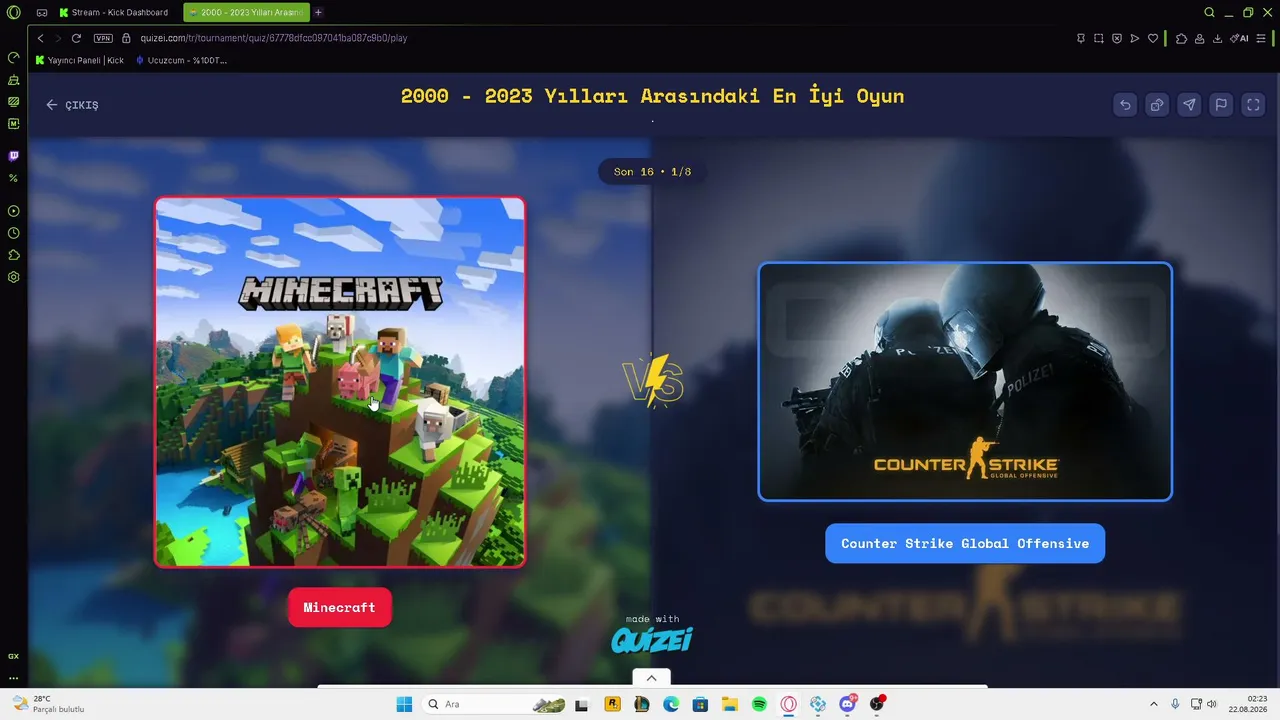Share the quiz with the paper-plane button

point(1189,105)
